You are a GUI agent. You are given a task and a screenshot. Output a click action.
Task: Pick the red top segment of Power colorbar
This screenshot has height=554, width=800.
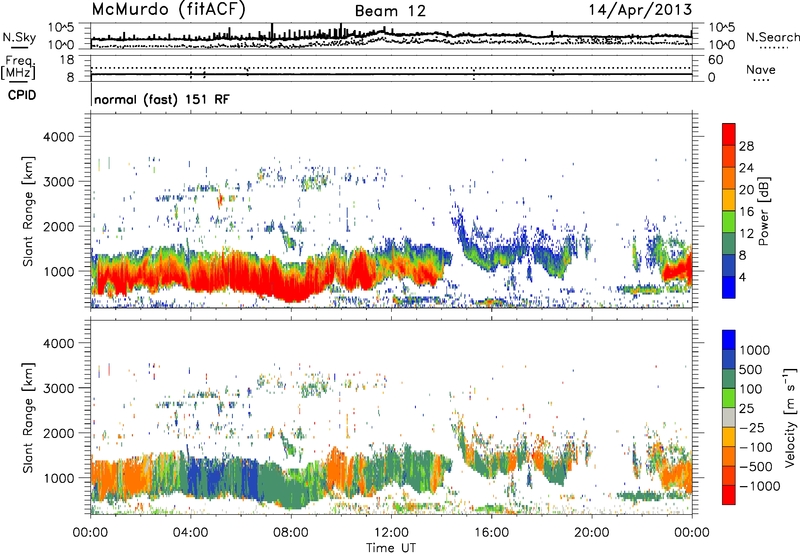(729, 134)
